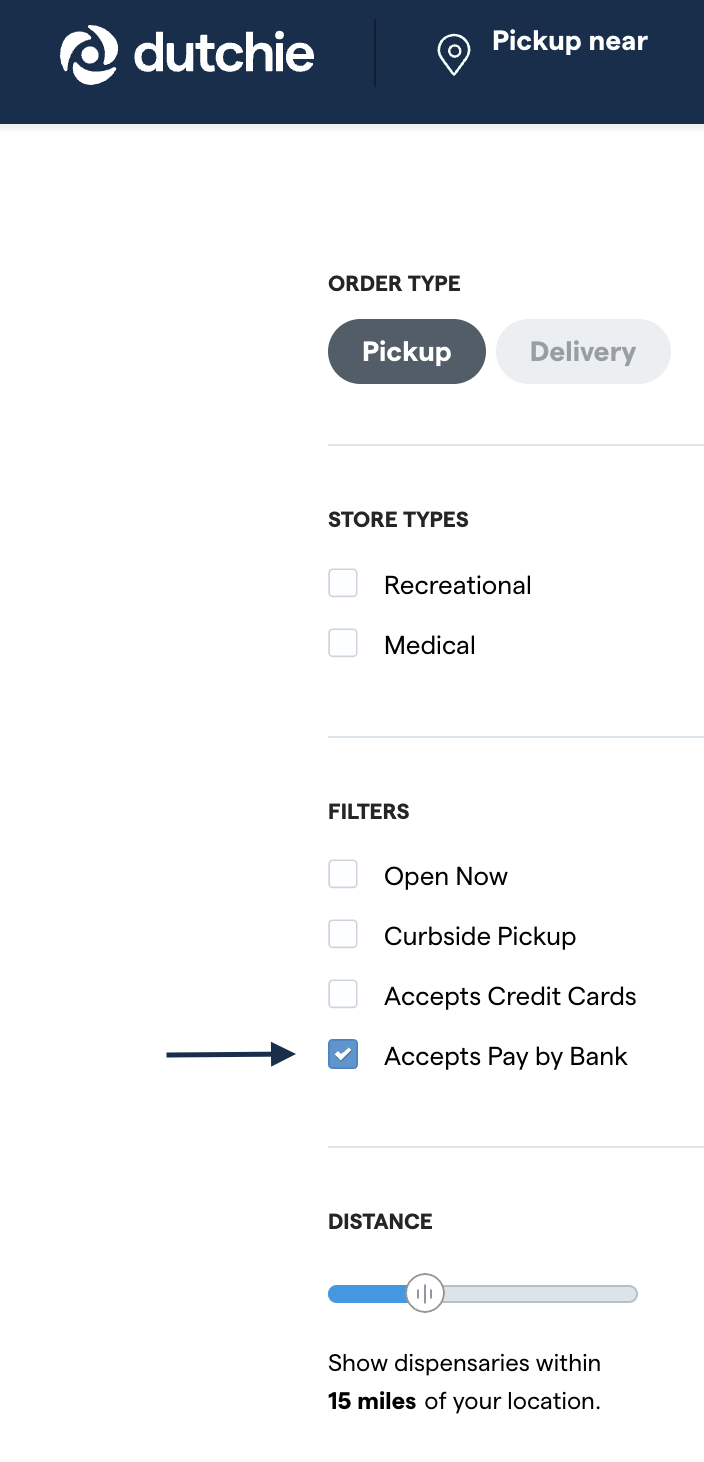Switch to Delivery order type
The image size is (704, 1462).
click(x=583, y=351)
